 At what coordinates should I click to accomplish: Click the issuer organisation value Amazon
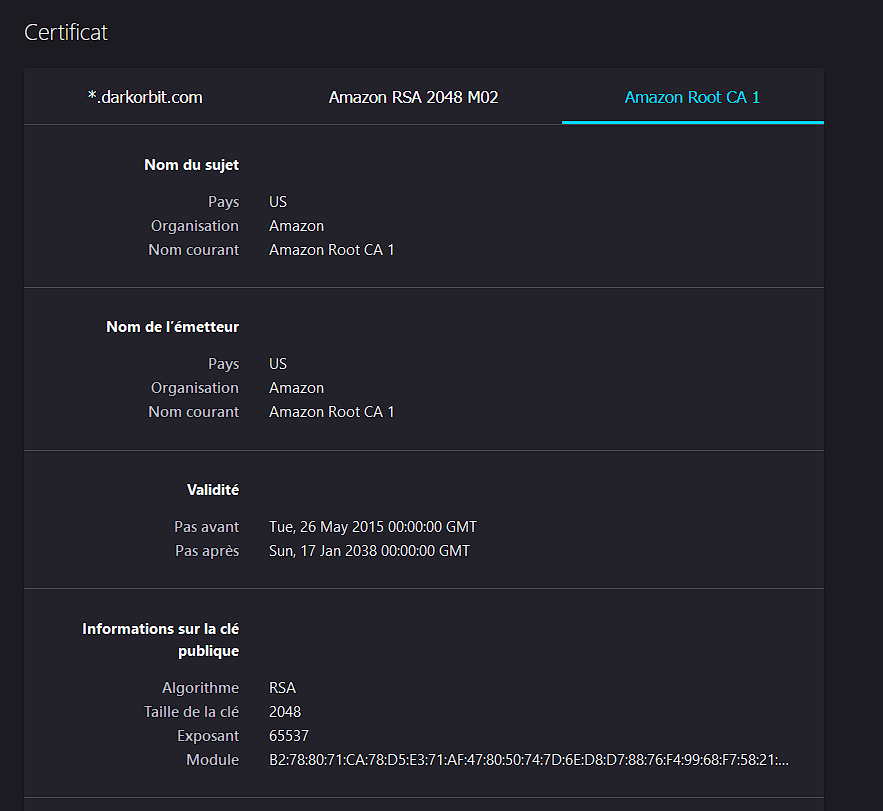click(x=297, y=388)
